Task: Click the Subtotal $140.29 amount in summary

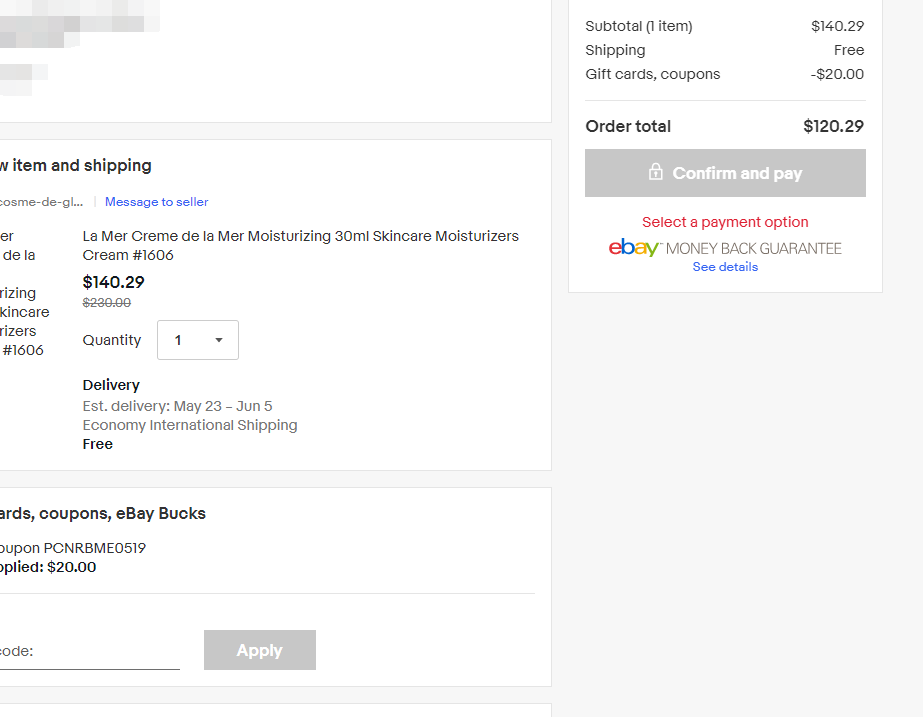Action: pyautogui.click(x=838, y=26)
